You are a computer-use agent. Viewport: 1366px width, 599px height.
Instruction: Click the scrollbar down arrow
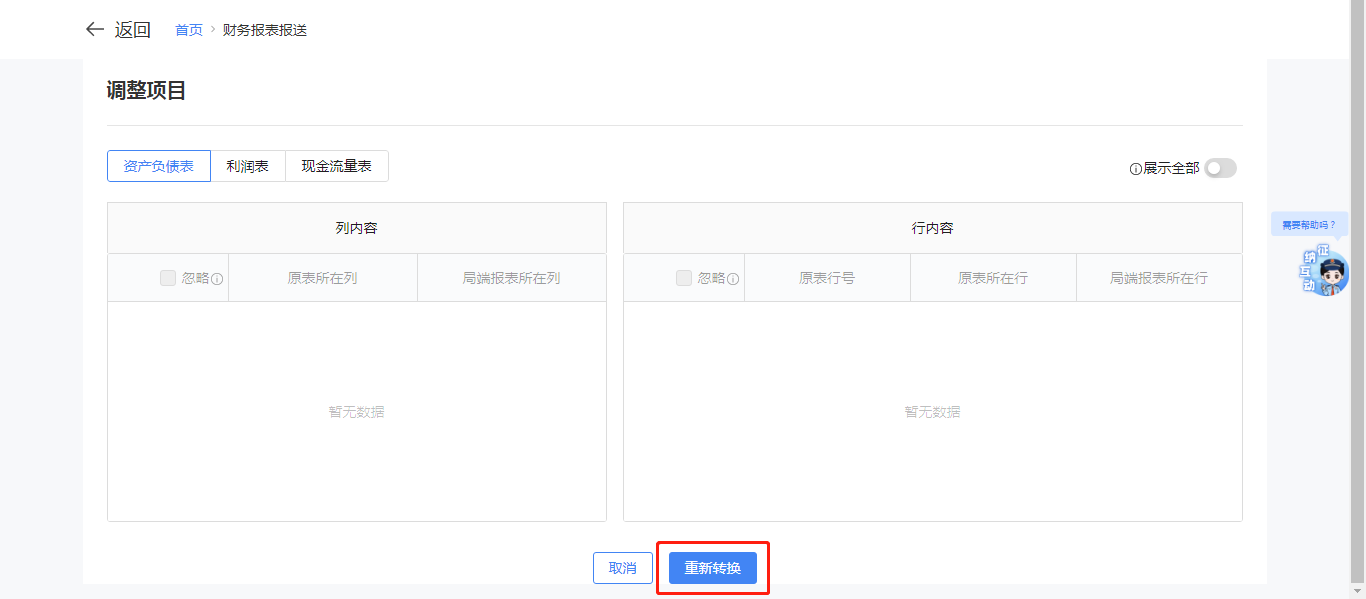click(x=1358, y=592)
